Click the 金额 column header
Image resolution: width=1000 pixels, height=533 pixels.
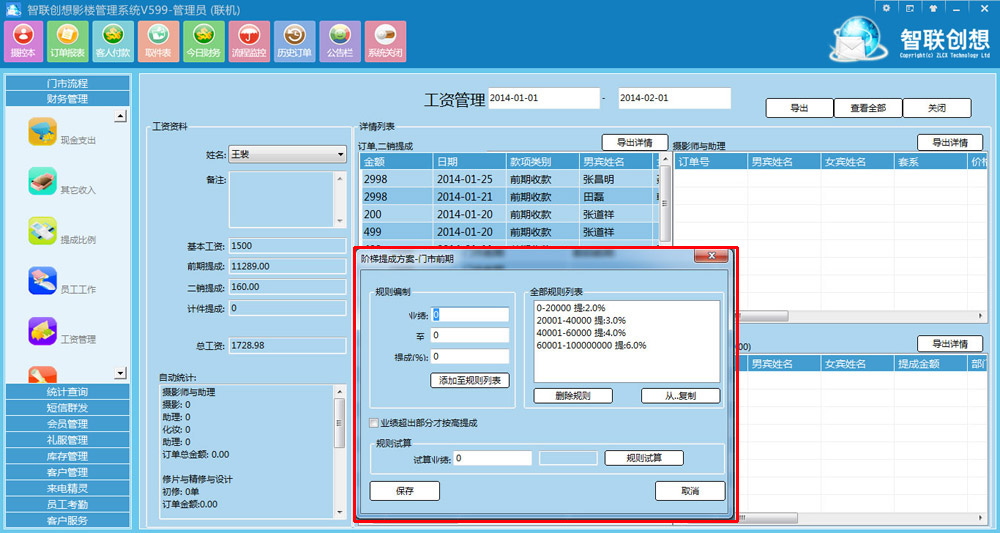(396, 162)
